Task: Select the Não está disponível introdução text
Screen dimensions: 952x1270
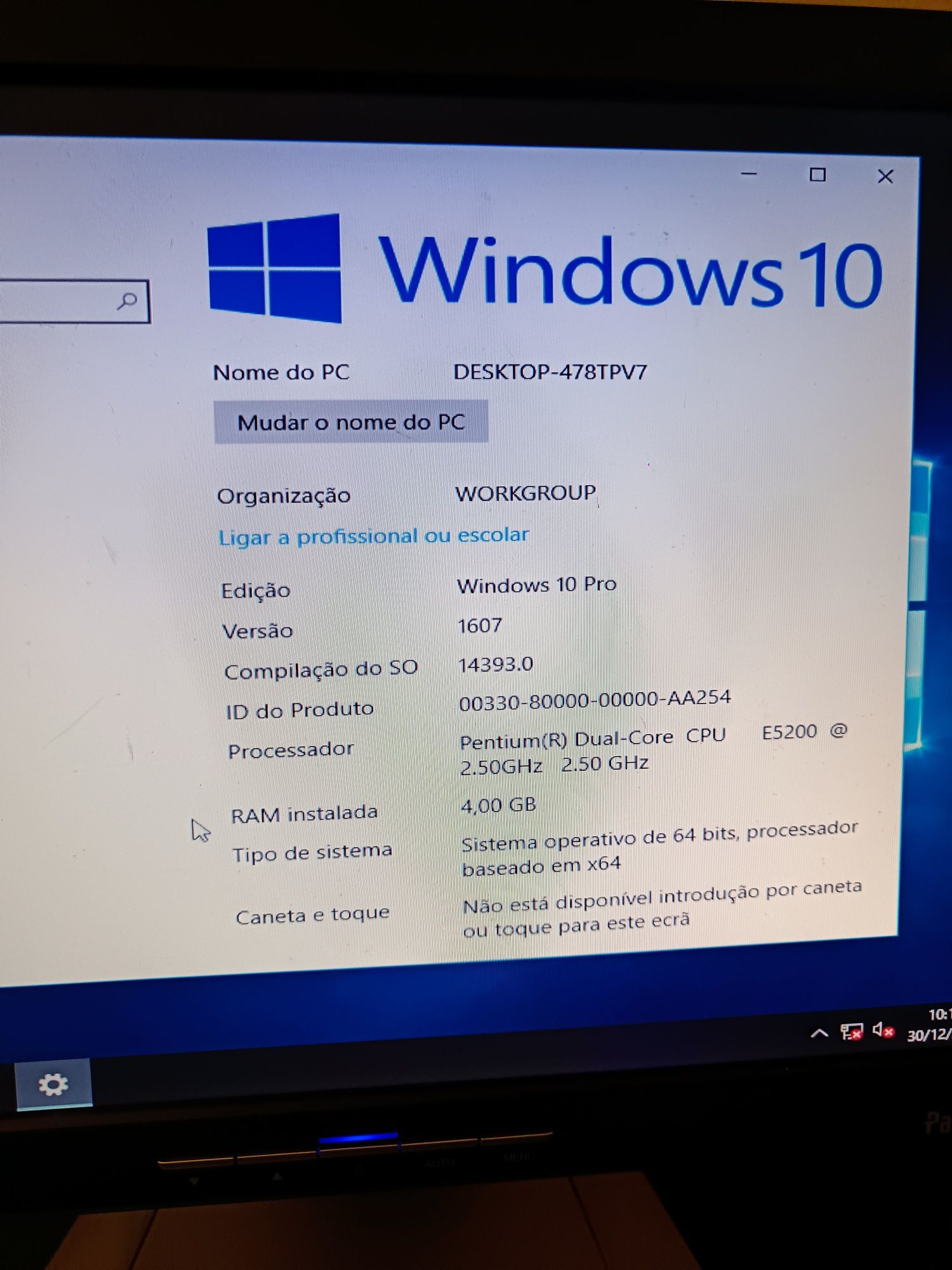Action: pos(663,909)
